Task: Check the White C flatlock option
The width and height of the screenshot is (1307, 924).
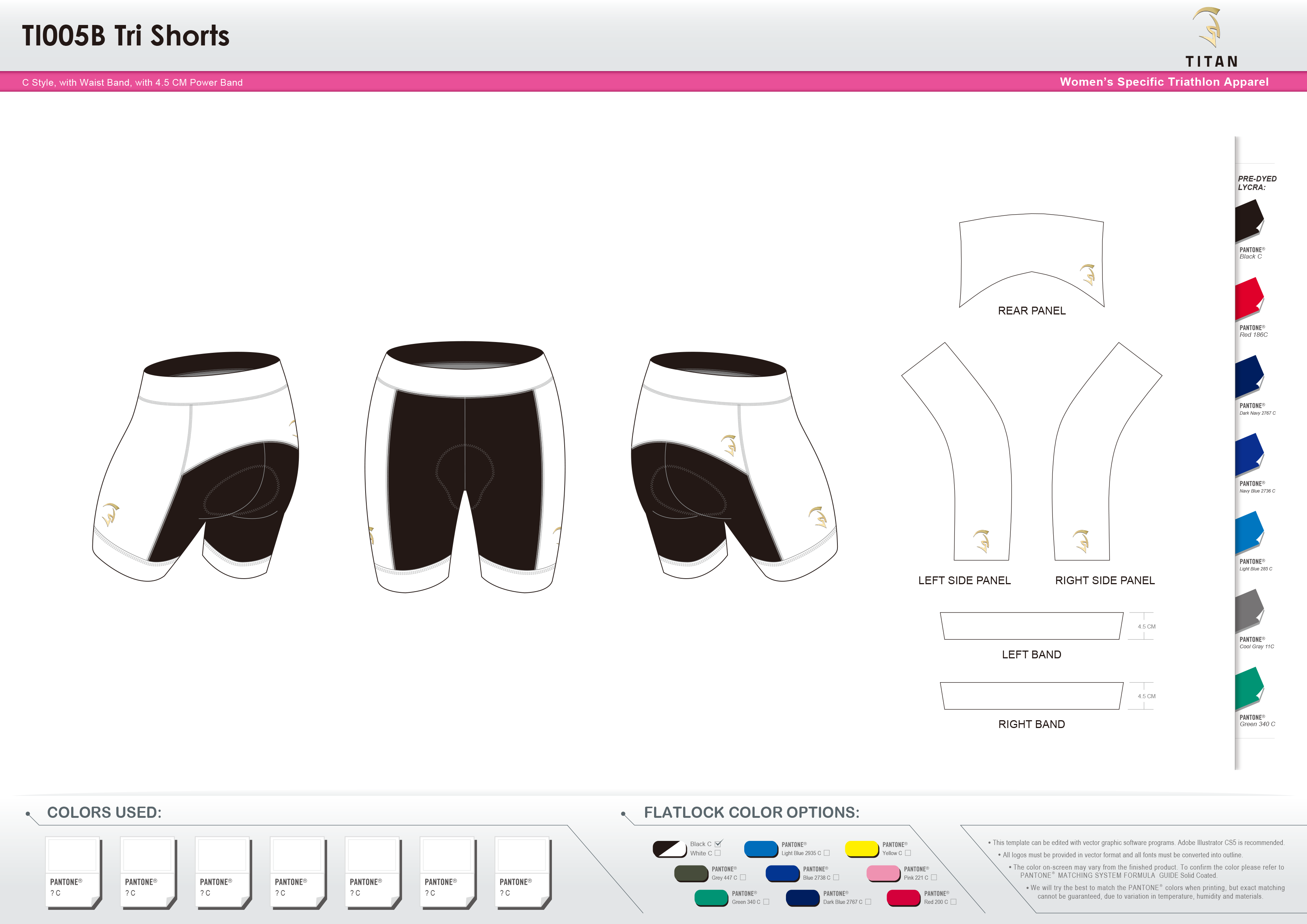Action: (718, 854)
